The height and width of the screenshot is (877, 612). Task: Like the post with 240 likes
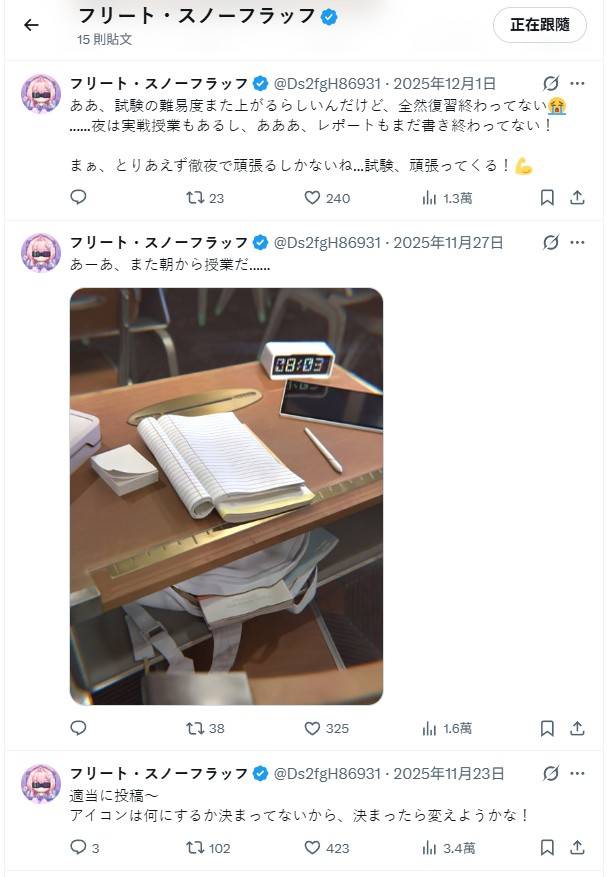tap(327, 198)
